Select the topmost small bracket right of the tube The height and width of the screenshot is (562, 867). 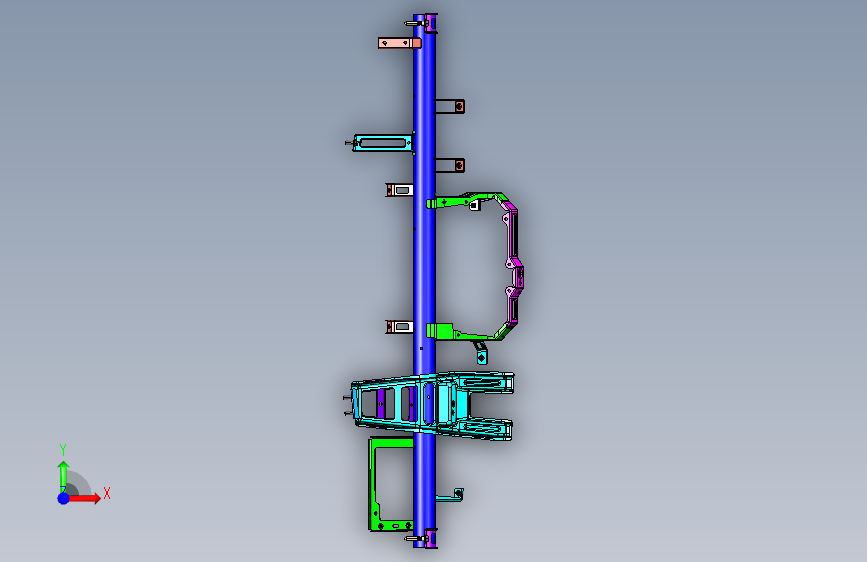coord(450,106)
